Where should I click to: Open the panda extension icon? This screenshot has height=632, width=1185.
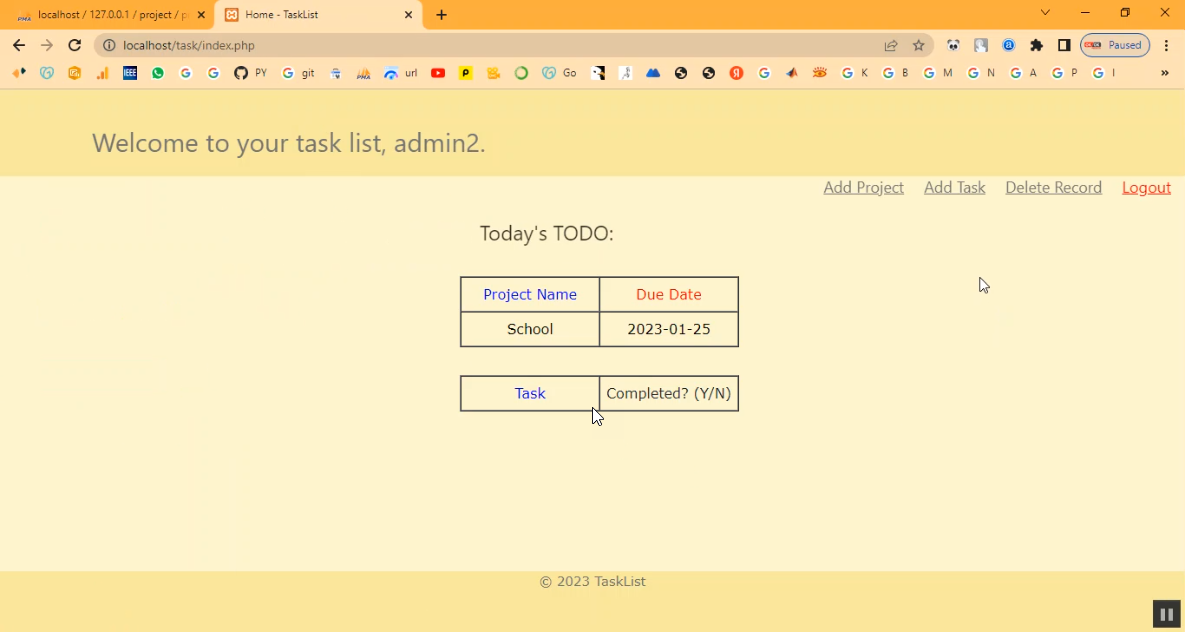tap(953, 45)
